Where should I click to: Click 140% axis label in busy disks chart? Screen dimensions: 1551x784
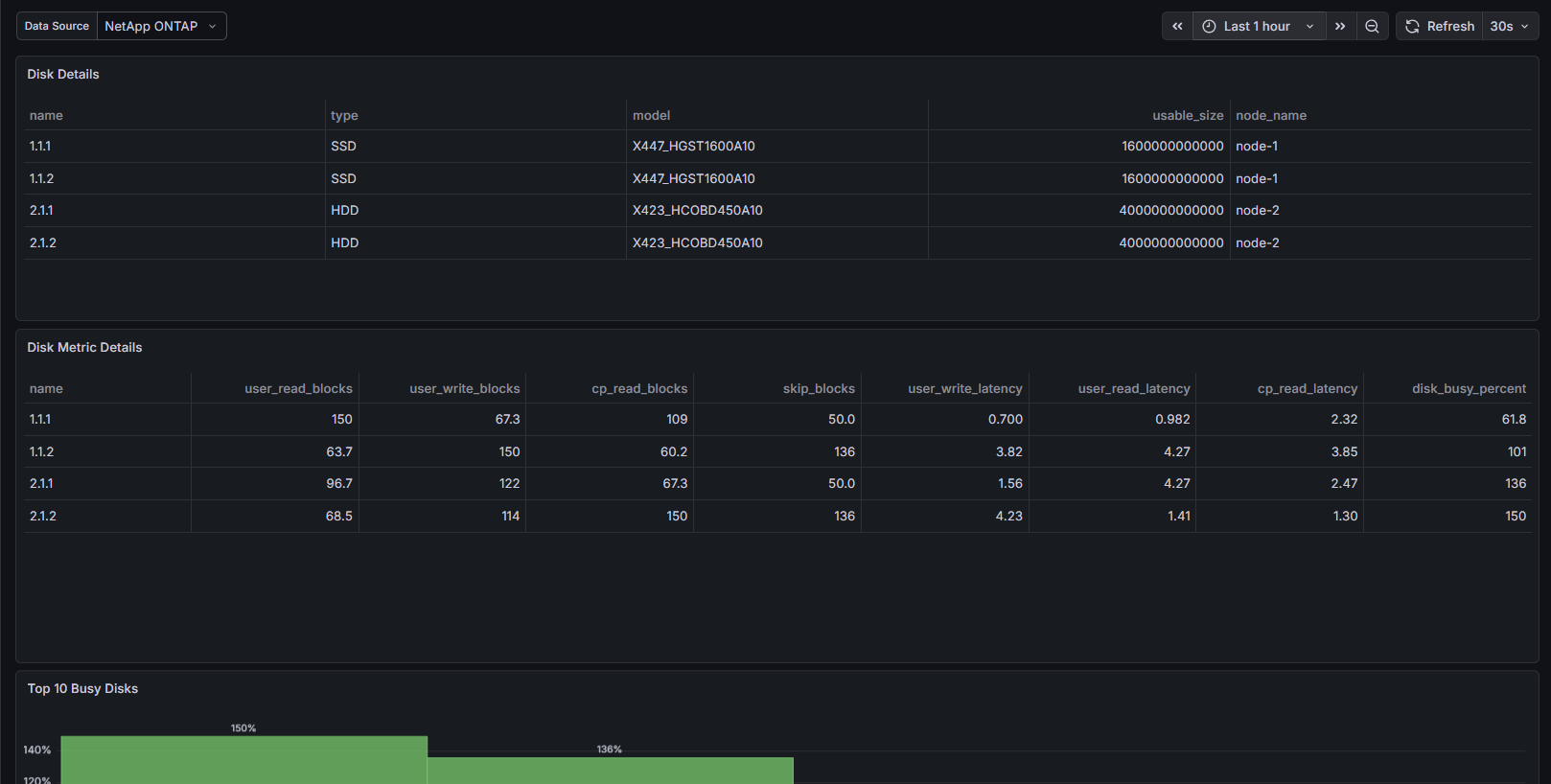[37, 749]
